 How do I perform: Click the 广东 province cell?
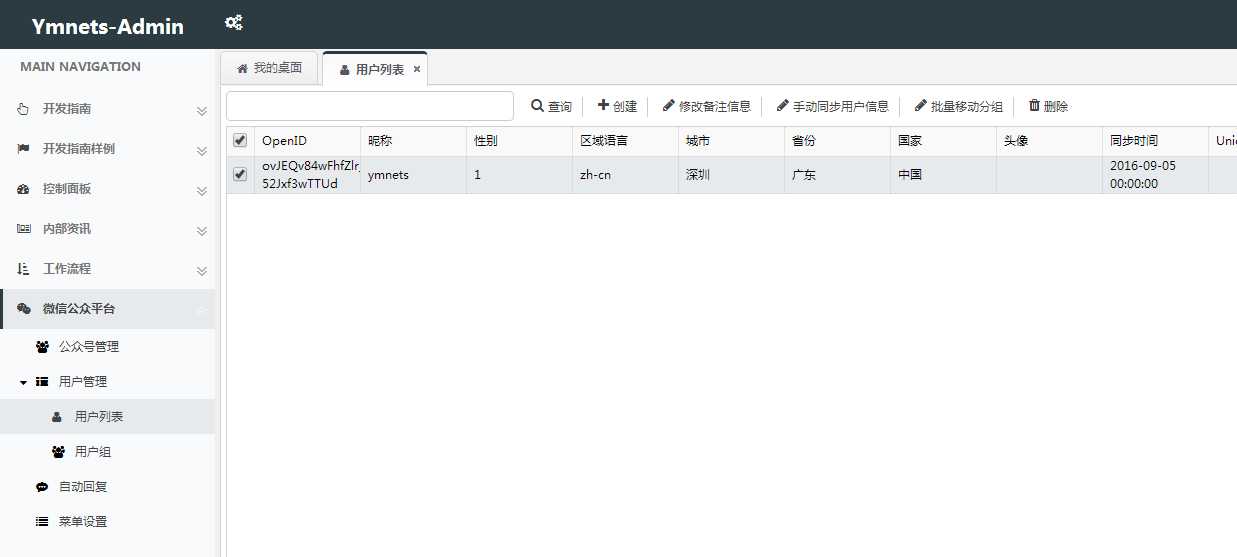click(x=838, y=175)
